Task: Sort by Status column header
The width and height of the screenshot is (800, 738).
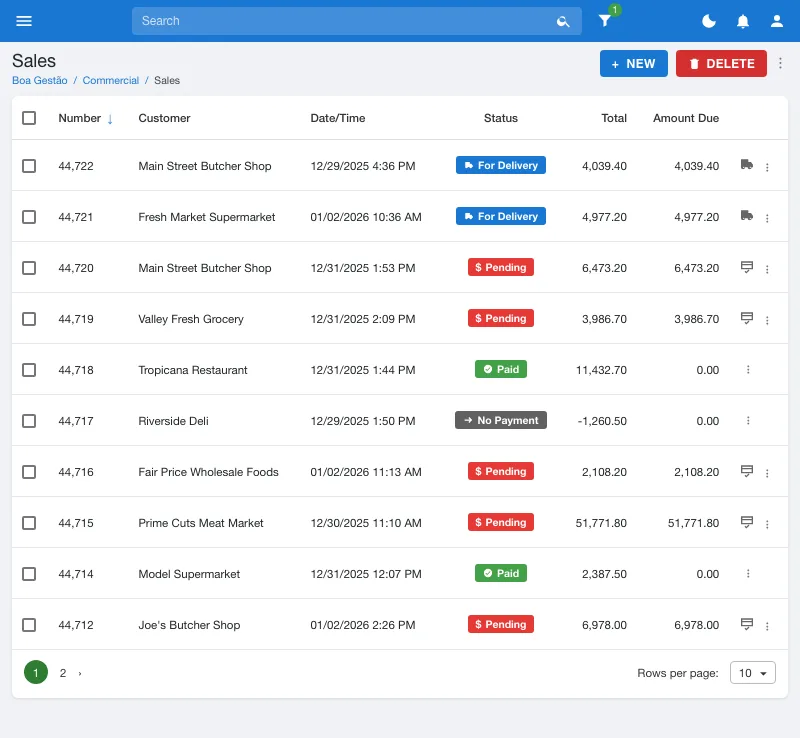Action: [501, 118]
